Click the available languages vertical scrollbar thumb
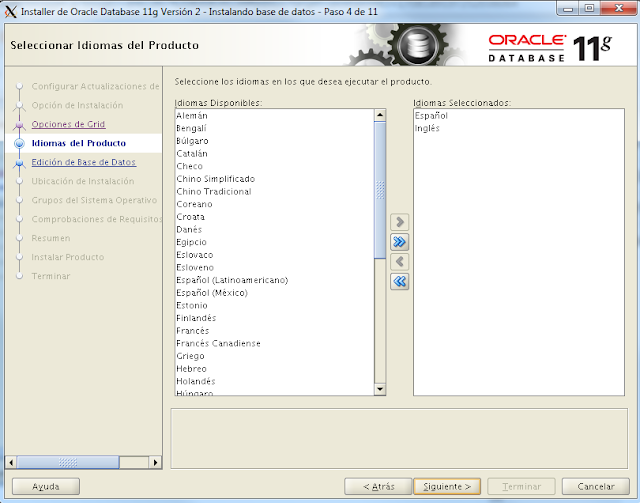This screenshot has width=640, height=503. click(x=380, y=190)
